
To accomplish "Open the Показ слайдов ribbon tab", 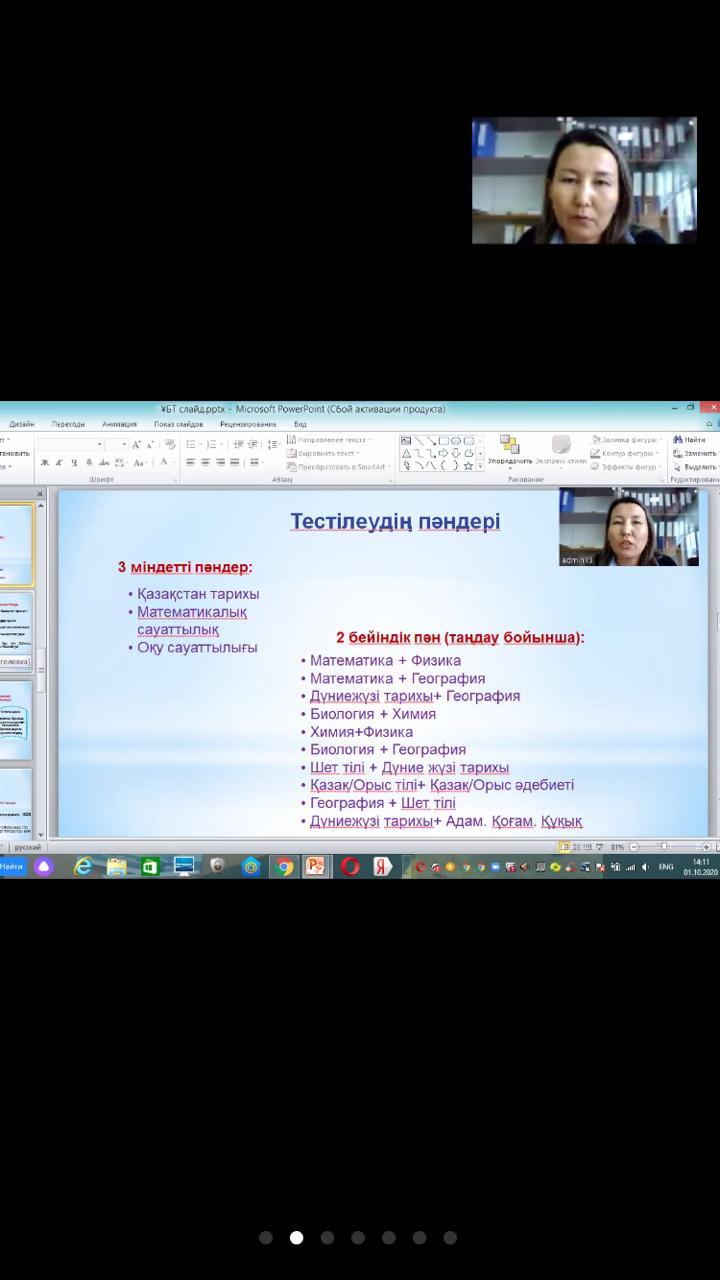I will tap(178, 424).
